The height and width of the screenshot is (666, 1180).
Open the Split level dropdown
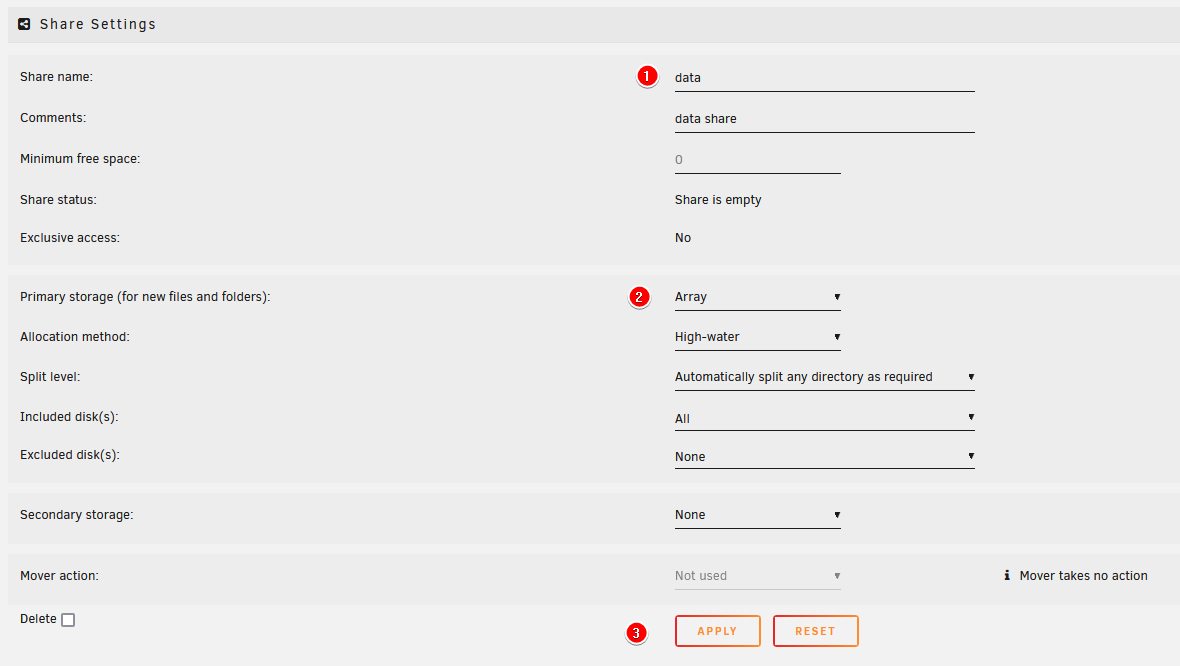824,377
